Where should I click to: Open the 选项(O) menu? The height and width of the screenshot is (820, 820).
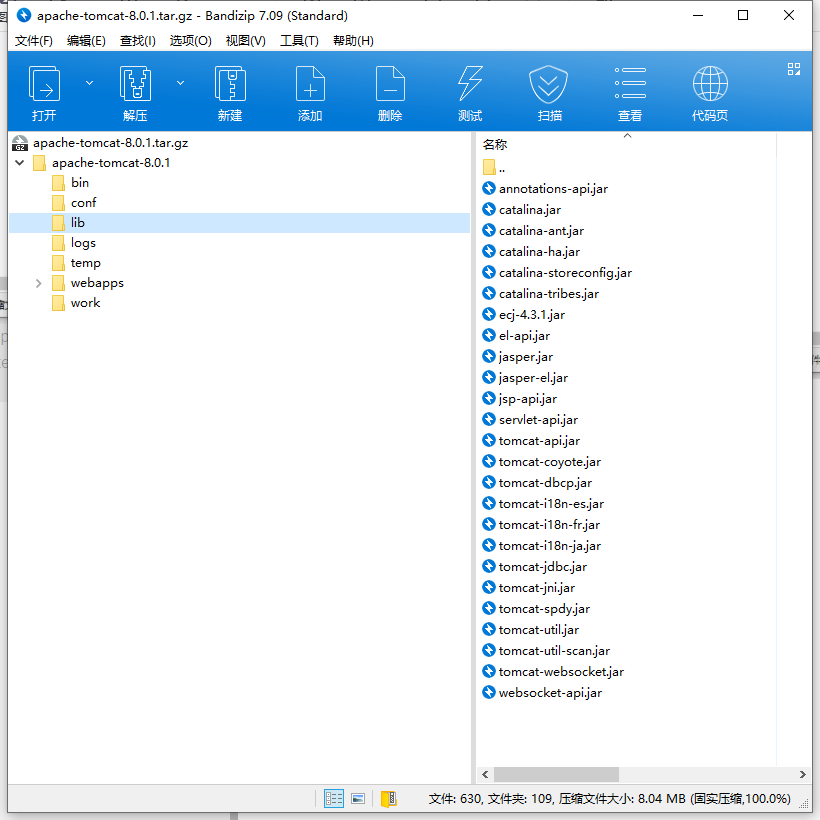pos(190,41)
